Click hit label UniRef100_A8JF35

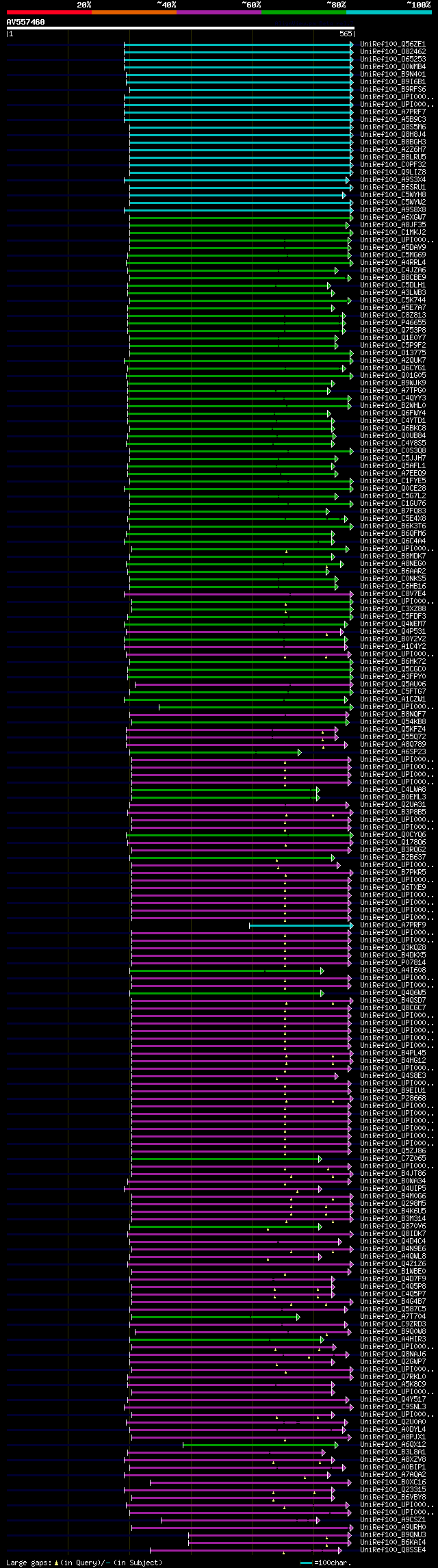pos(393,224)
